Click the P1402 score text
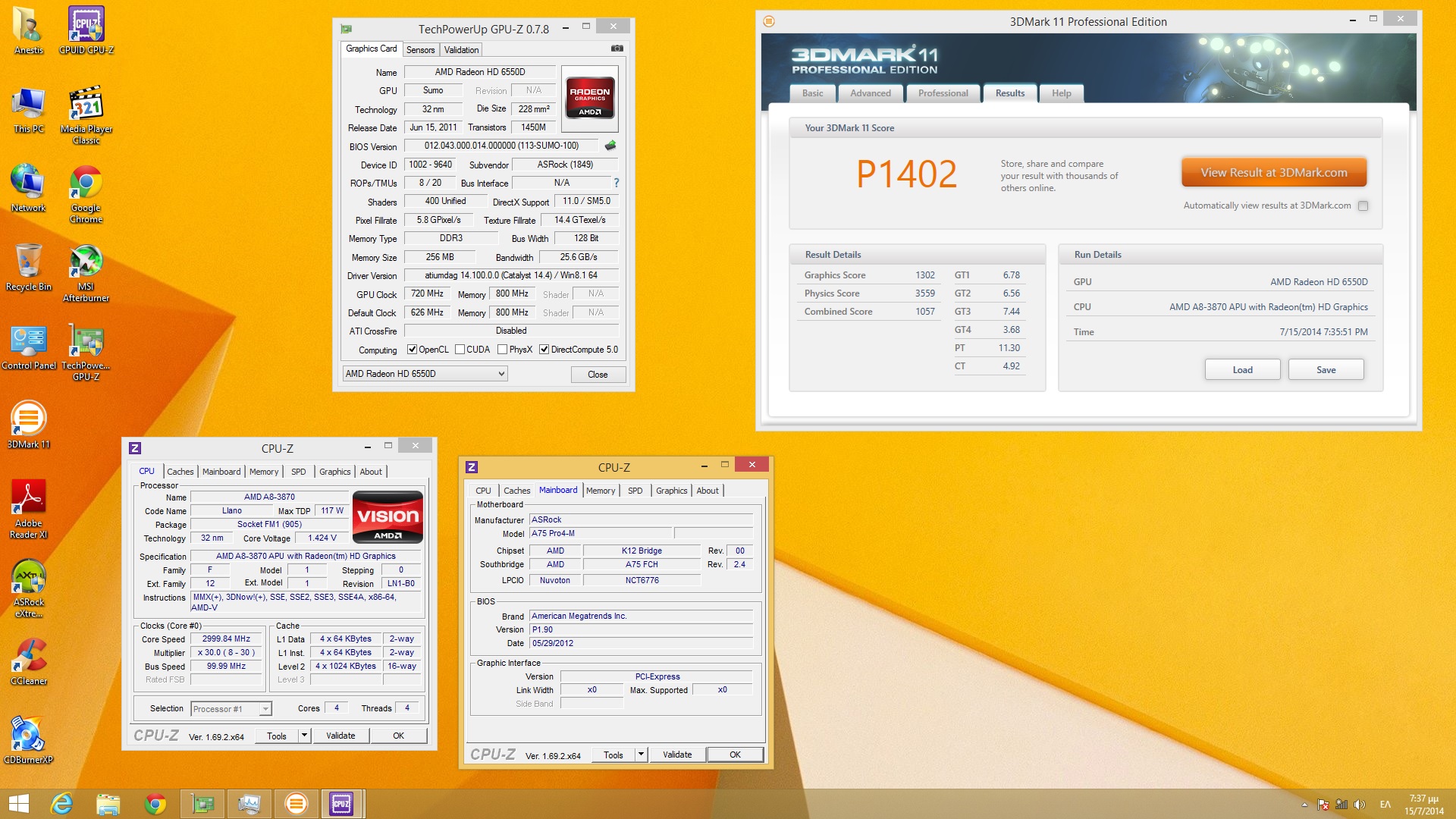The width and height of the screenshot is (1456, 819). 906,174
